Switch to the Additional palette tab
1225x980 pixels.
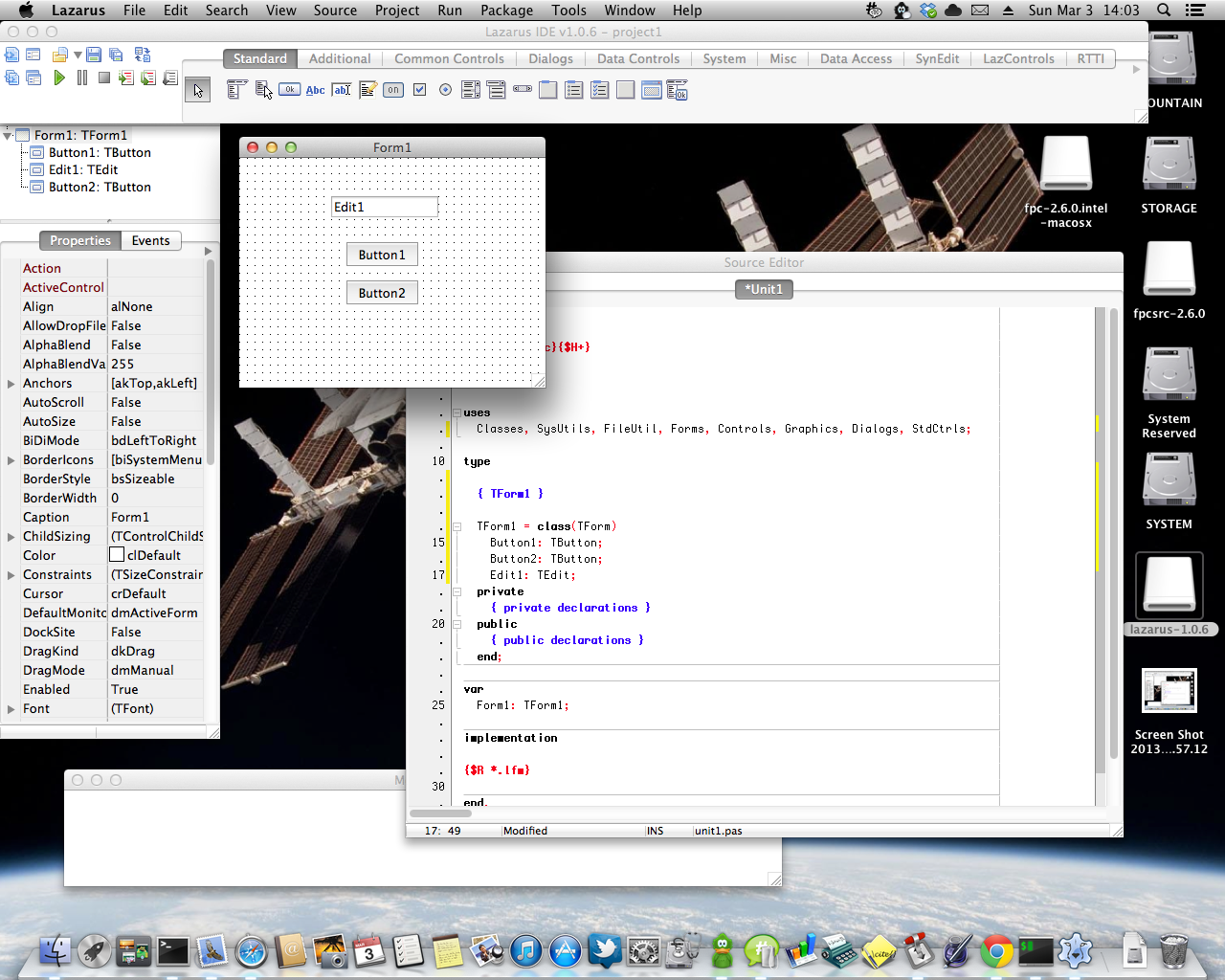(x=340, y=58)
